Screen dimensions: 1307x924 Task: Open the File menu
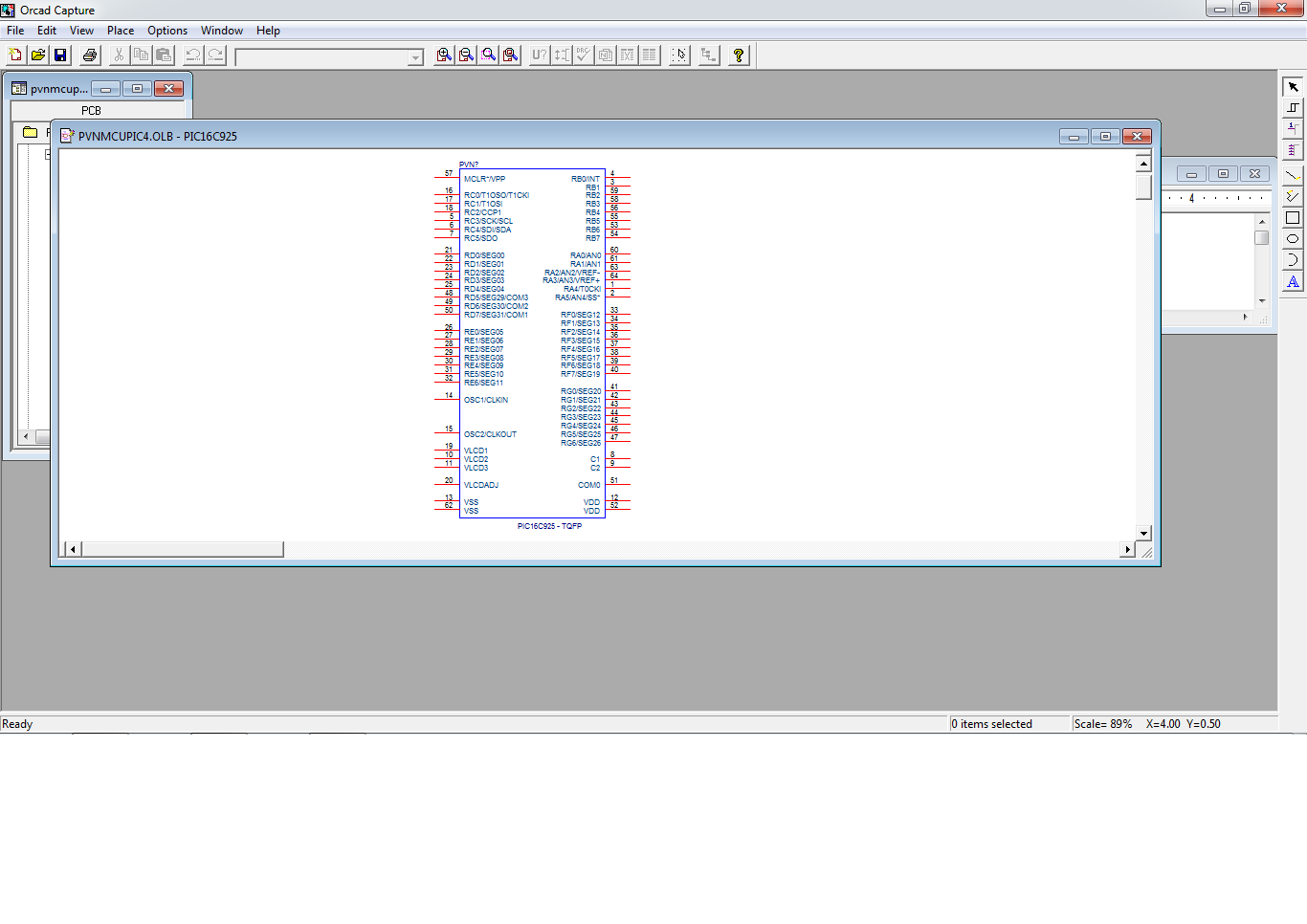click(x=15, y=31)
